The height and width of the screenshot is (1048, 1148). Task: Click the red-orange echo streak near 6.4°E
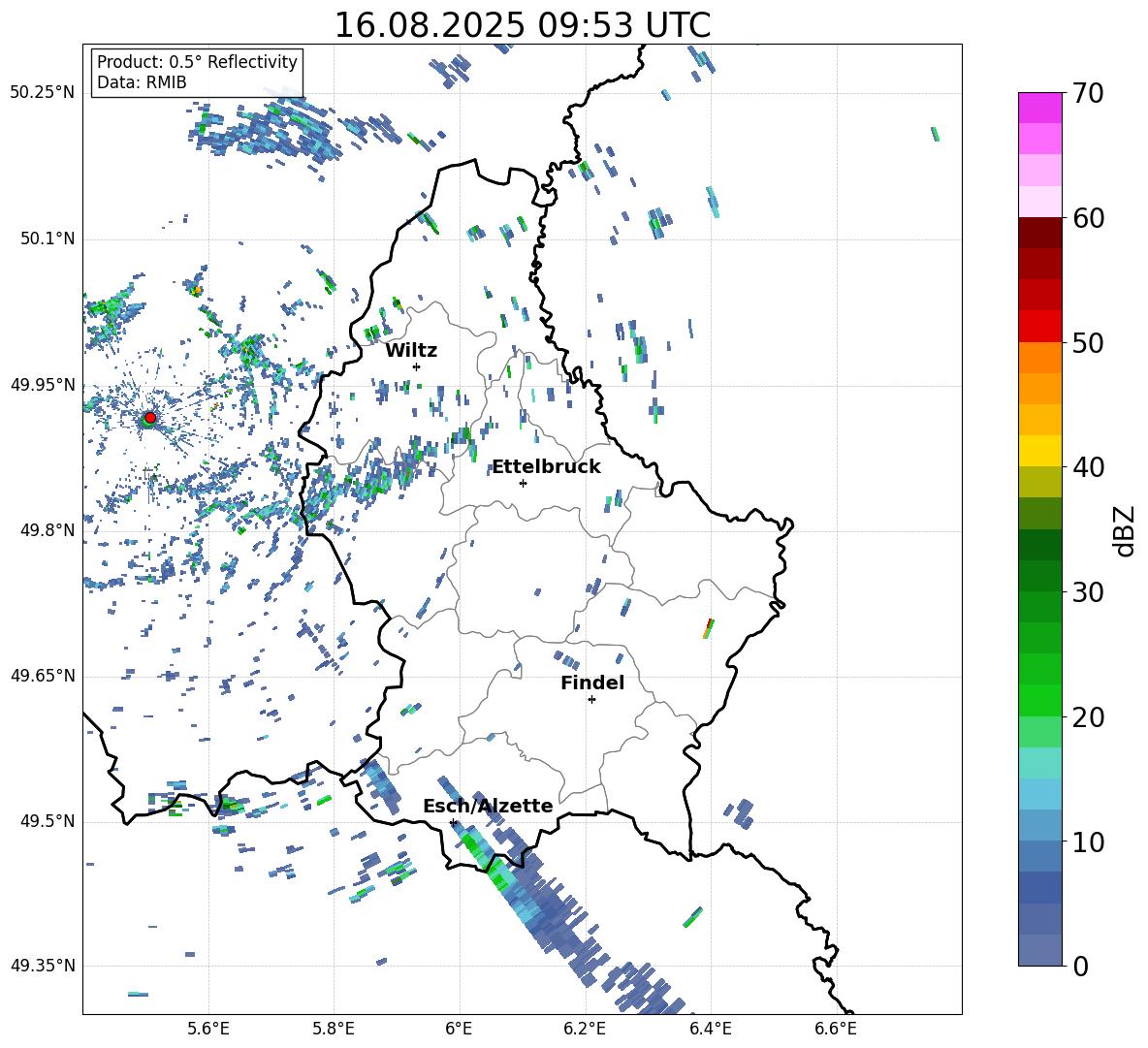click(707, 628)
